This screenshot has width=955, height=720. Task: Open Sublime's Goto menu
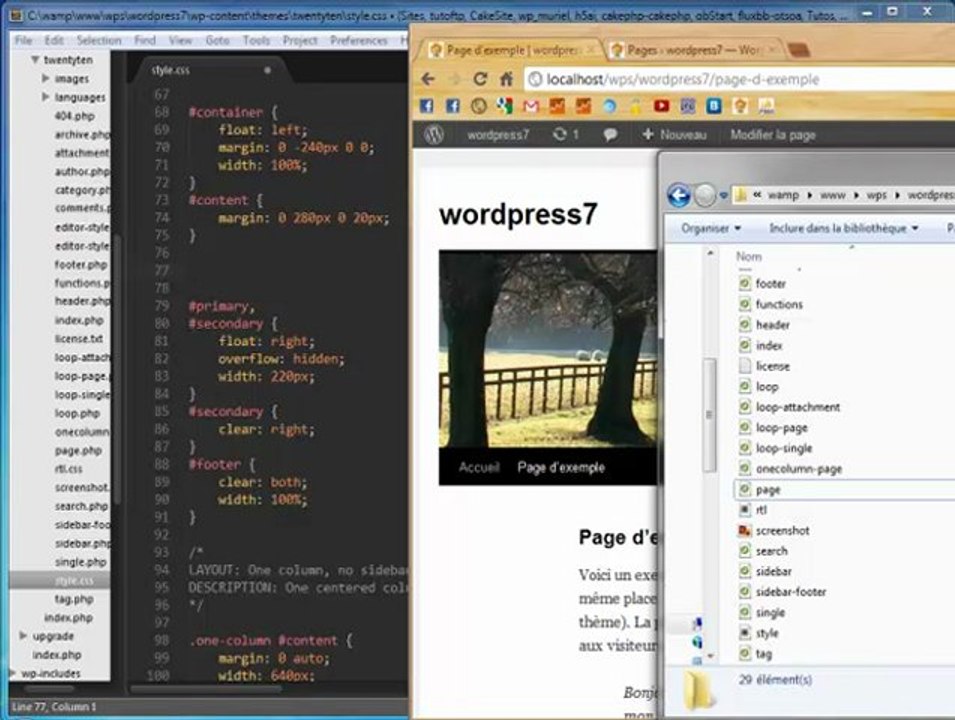pyautogui.click(x=217, y=40)
